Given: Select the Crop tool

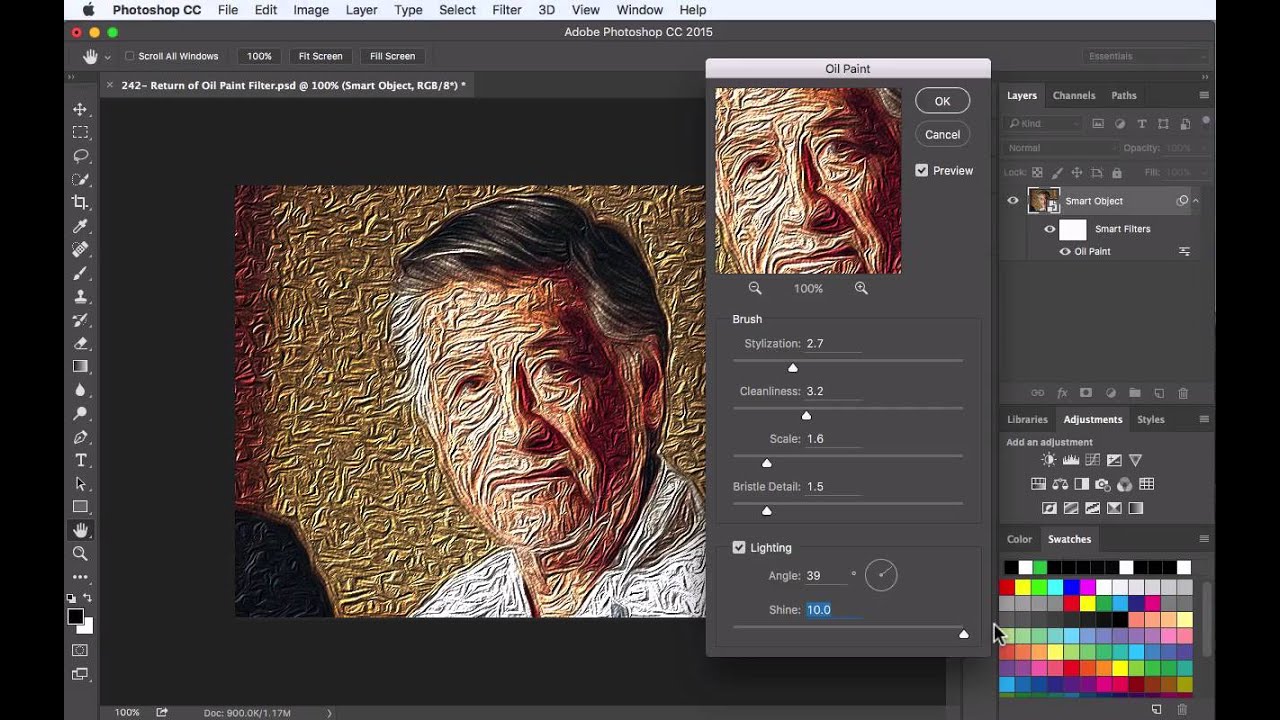Looking at the screenshot, I should pyautogui.click(x=81, y=202).
